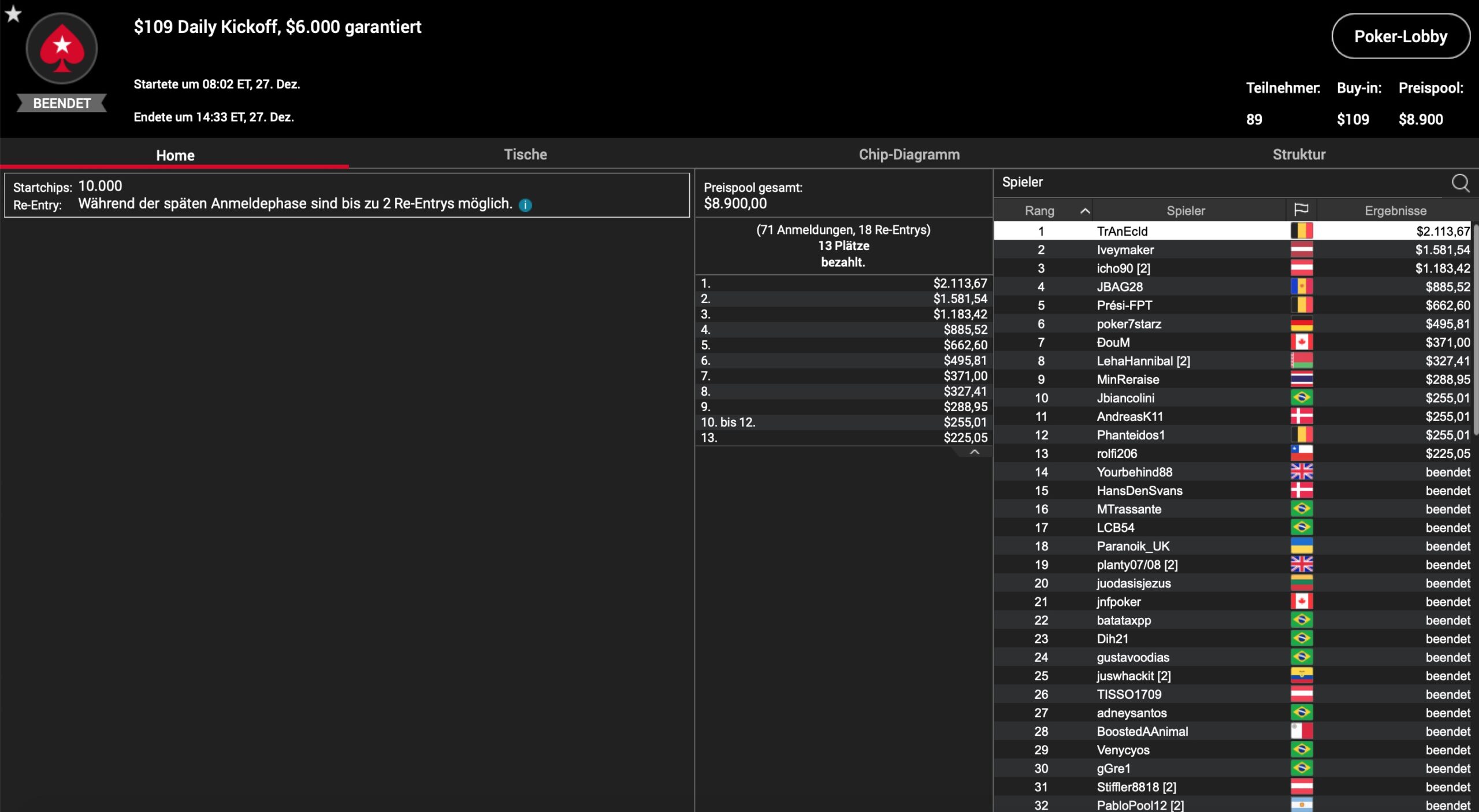Screen dimensions: 1479x812
Task: Open the Chip-Diagramm tab
Action: [909, 154]
